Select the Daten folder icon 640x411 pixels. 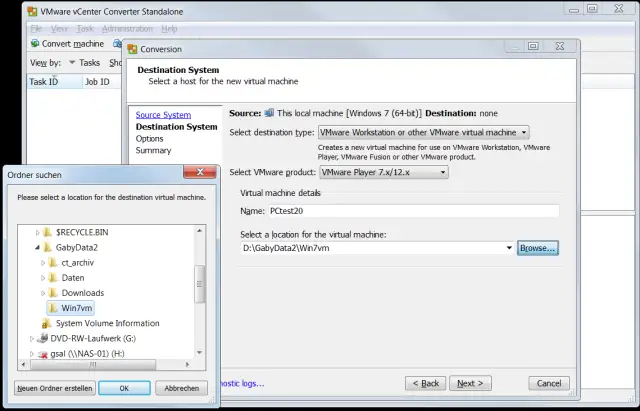[x=53, y=278]
